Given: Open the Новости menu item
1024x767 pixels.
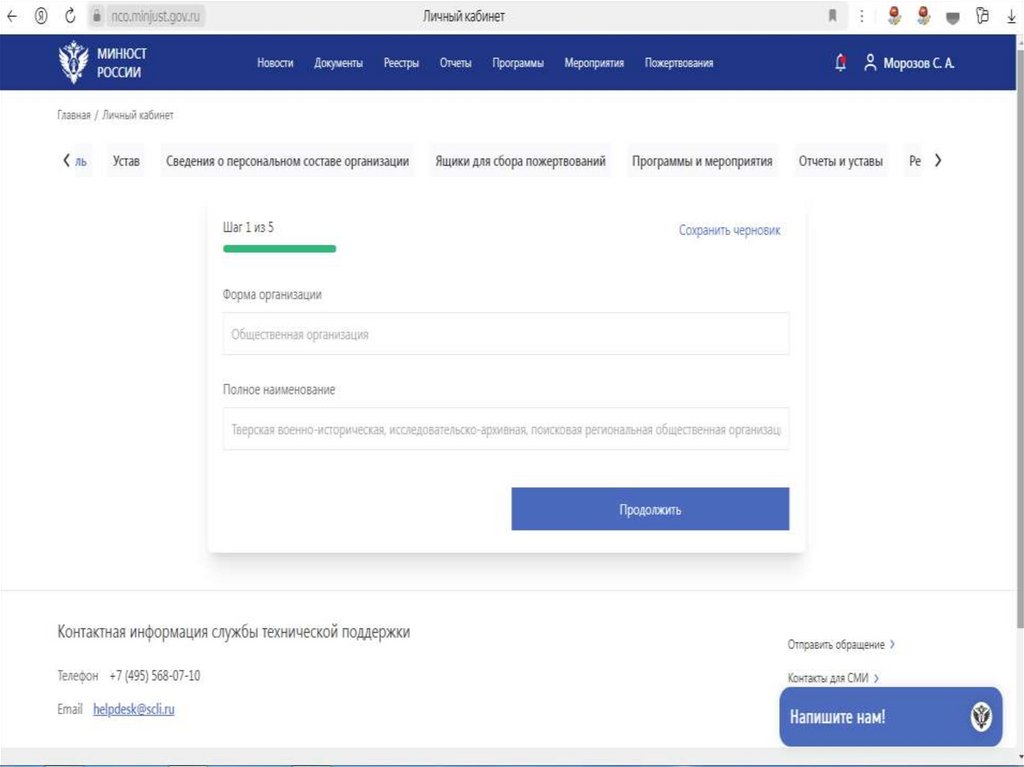Looking at the screenshot, I should 275,63.
